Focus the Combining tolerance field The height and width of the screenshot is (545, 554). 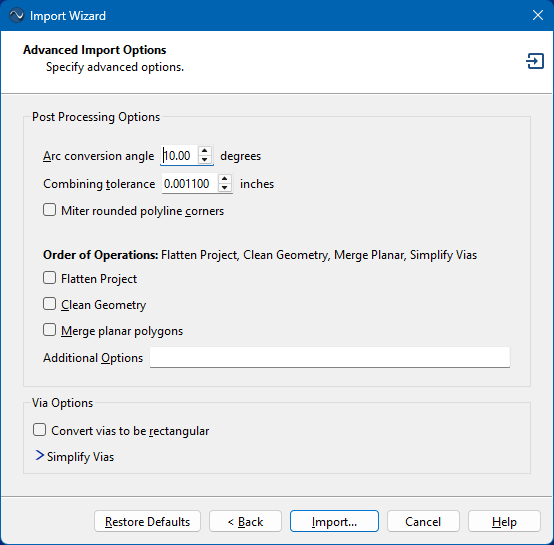click(189, 184)
